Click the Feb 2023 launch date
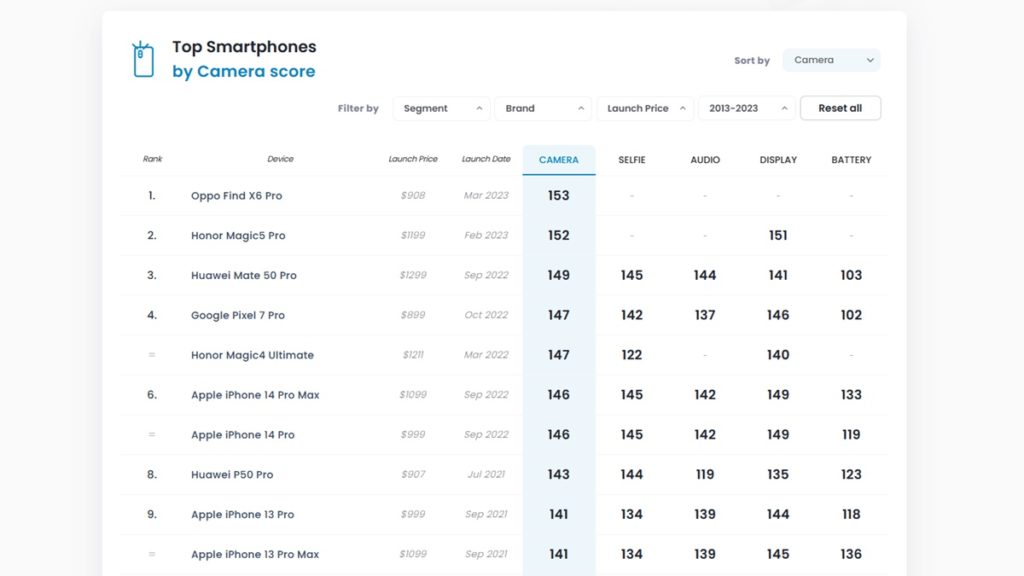 [486, 235]
